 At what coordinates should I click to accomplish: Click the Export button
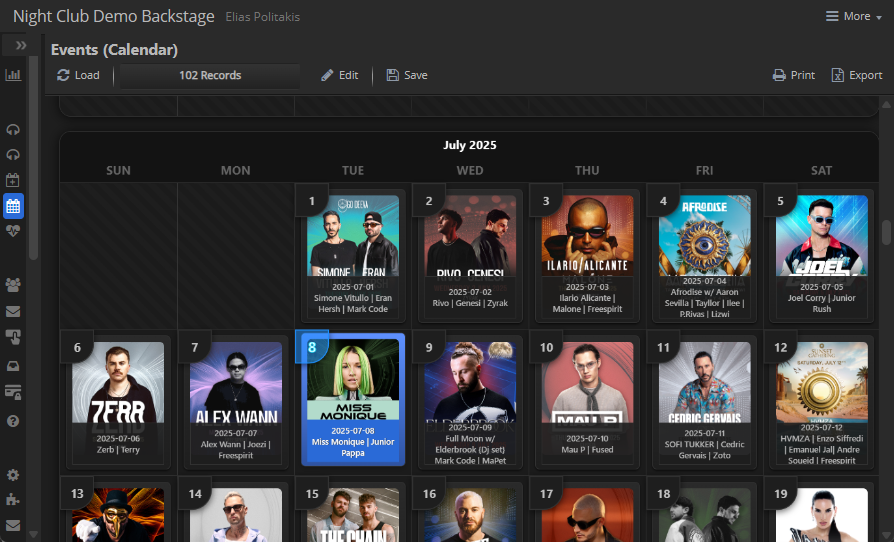[856, 75]
